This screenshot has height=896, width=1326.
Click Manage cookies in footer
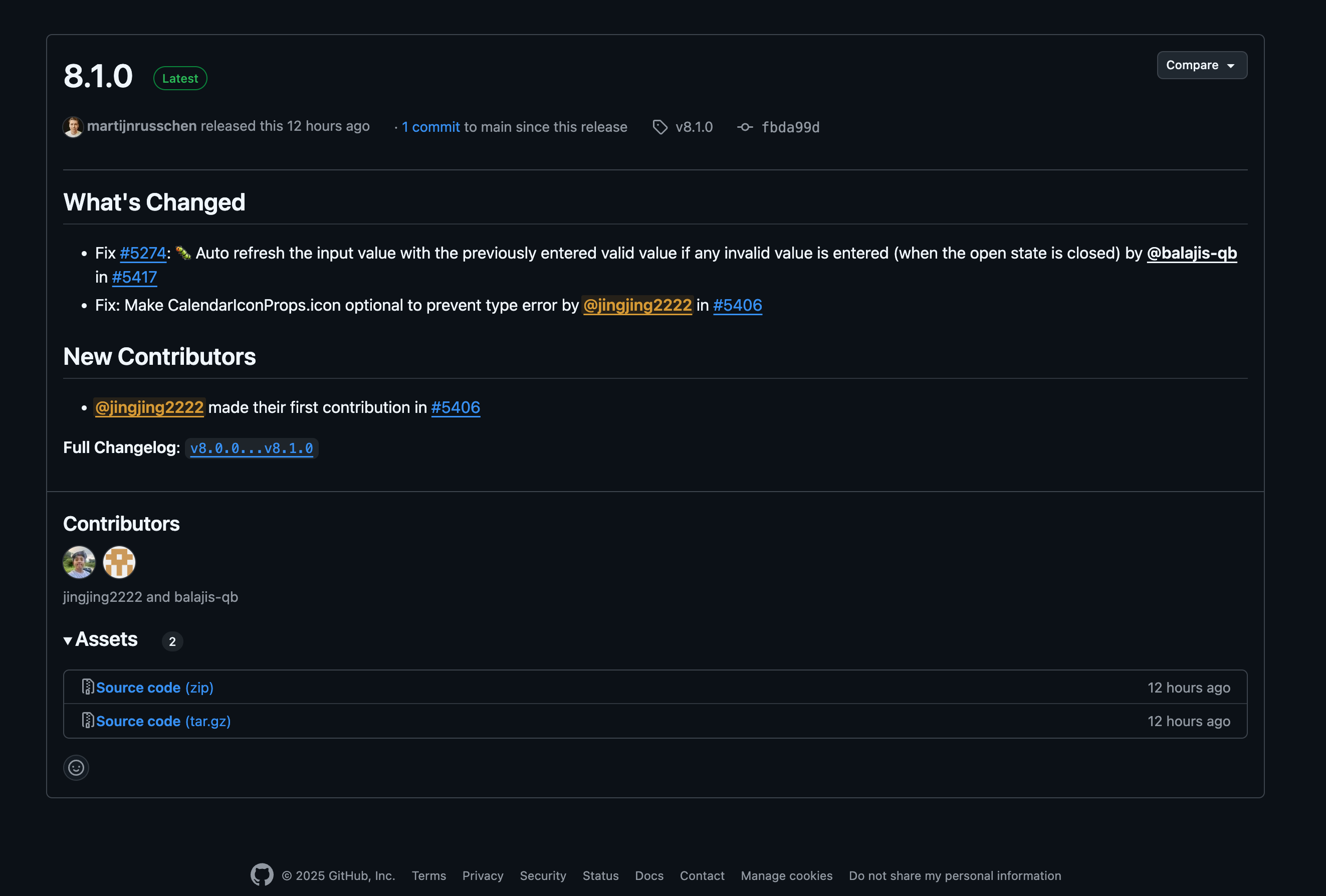[786, 875]
